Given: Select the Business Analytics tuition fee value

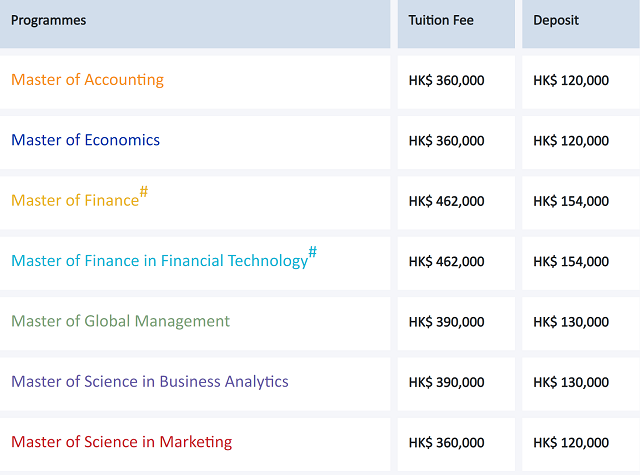Looking at the screenshot, I should click(x=447, y=382).
